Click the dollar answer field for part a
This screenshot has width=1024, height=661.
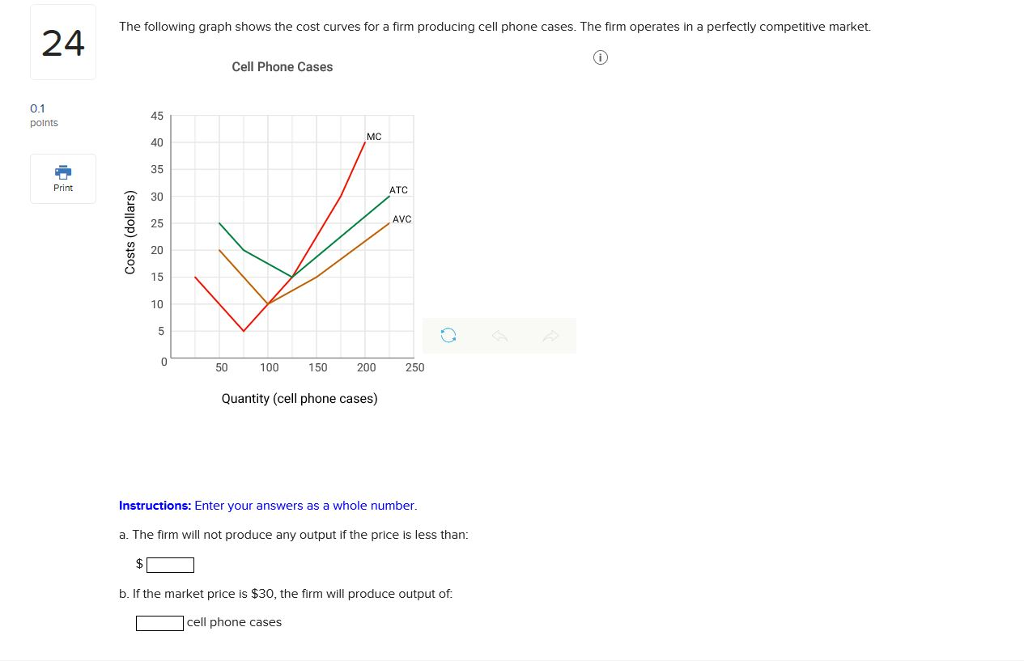pyautogui.click(x=169, y=564)
